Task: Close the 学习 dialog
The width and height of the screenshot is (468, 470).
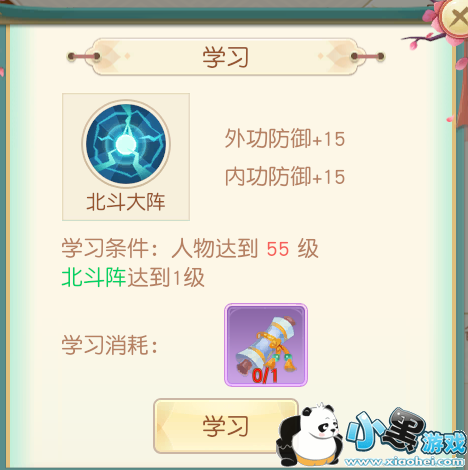Action: [x=457, y=17]
